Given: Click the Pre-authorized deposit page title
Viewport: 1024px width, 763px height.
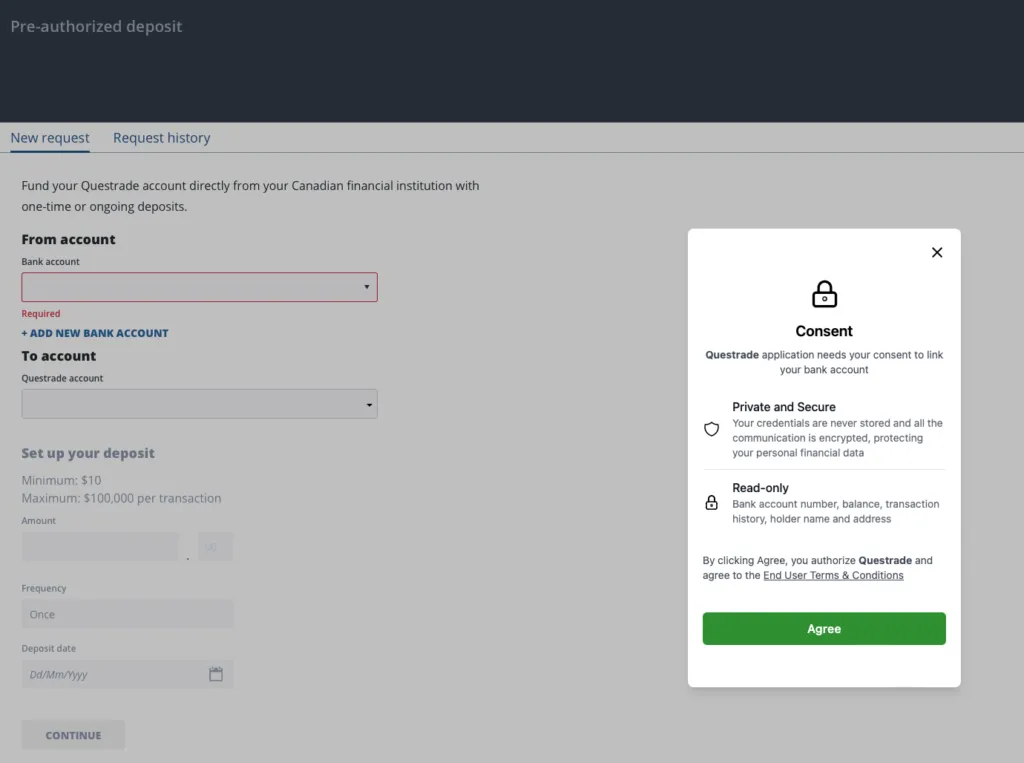Looking at the screenshot, I should (96, 27).
